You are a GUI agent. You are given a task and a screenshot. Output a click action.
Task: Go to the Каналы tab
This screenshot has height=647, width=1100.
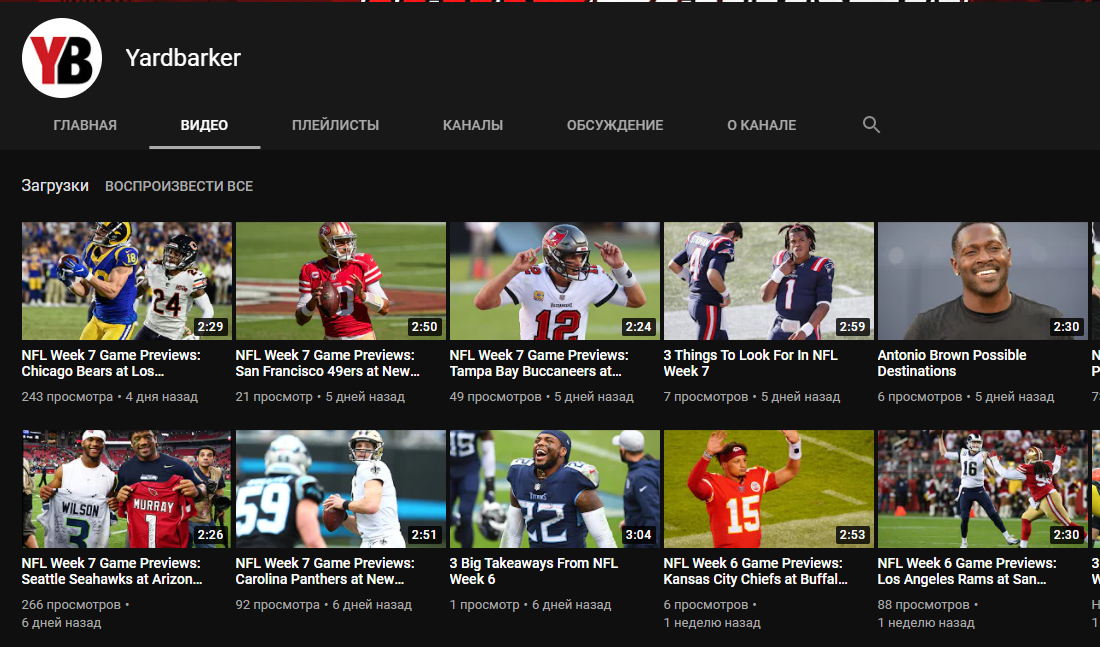tap(472, 125)
